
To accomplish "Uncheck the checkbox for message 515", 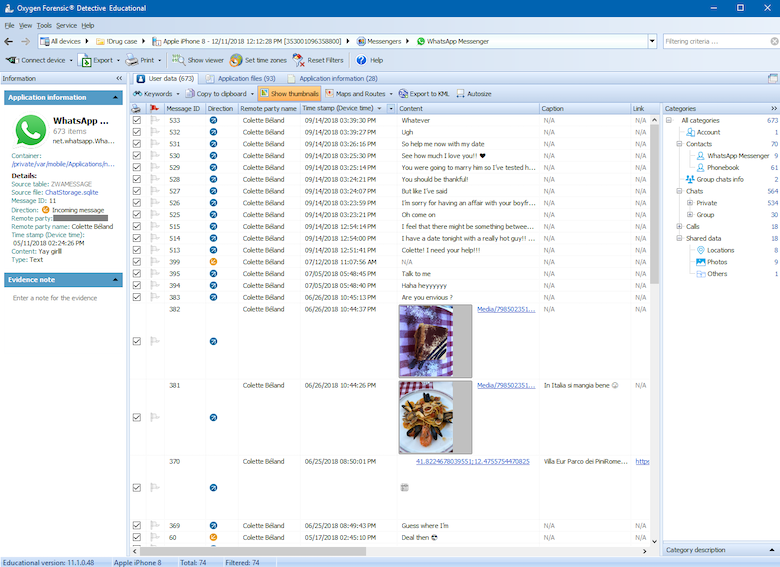I will point(137,226).
